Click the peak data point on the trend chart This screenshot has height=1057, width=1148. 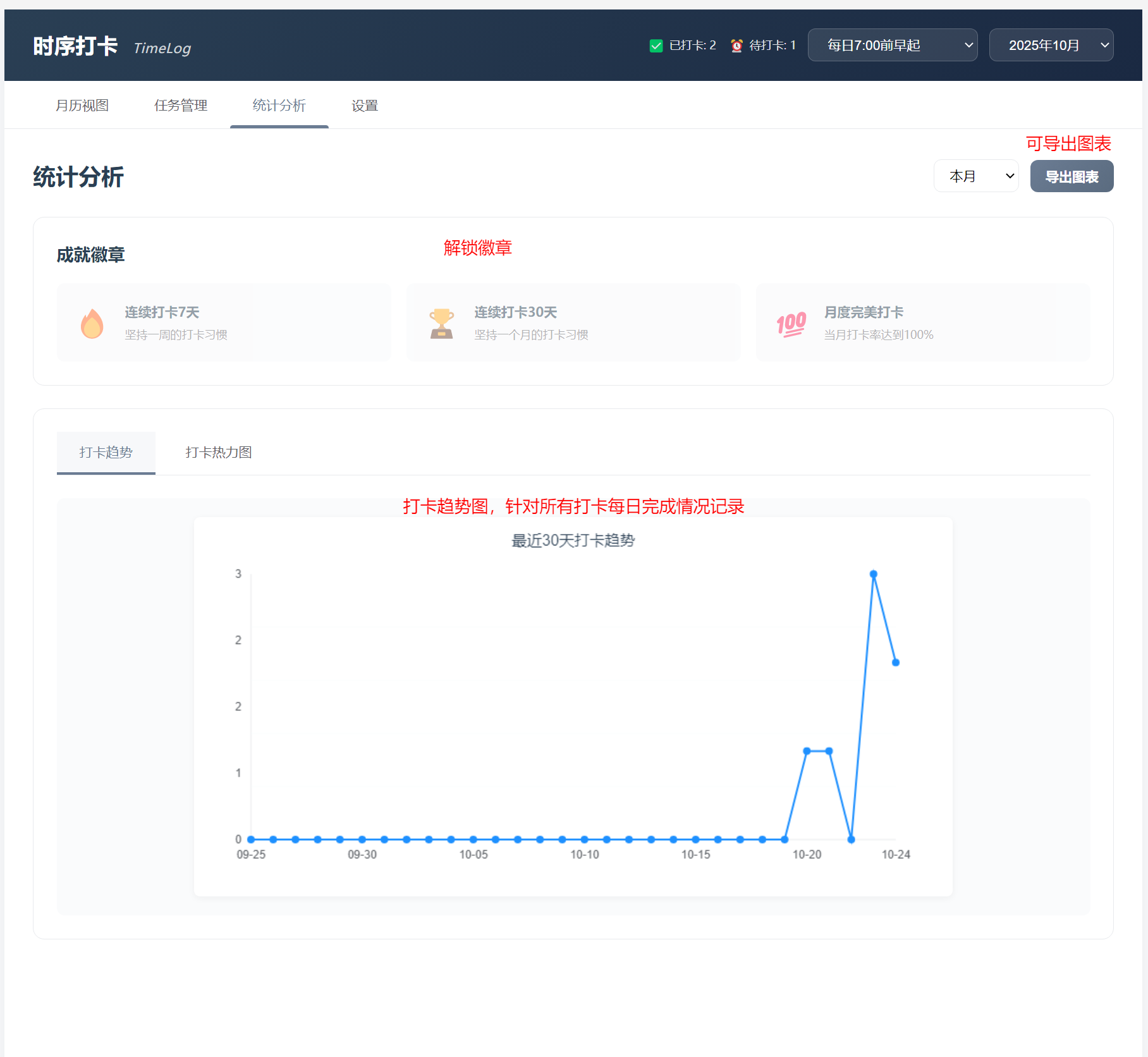click(873, 574)
